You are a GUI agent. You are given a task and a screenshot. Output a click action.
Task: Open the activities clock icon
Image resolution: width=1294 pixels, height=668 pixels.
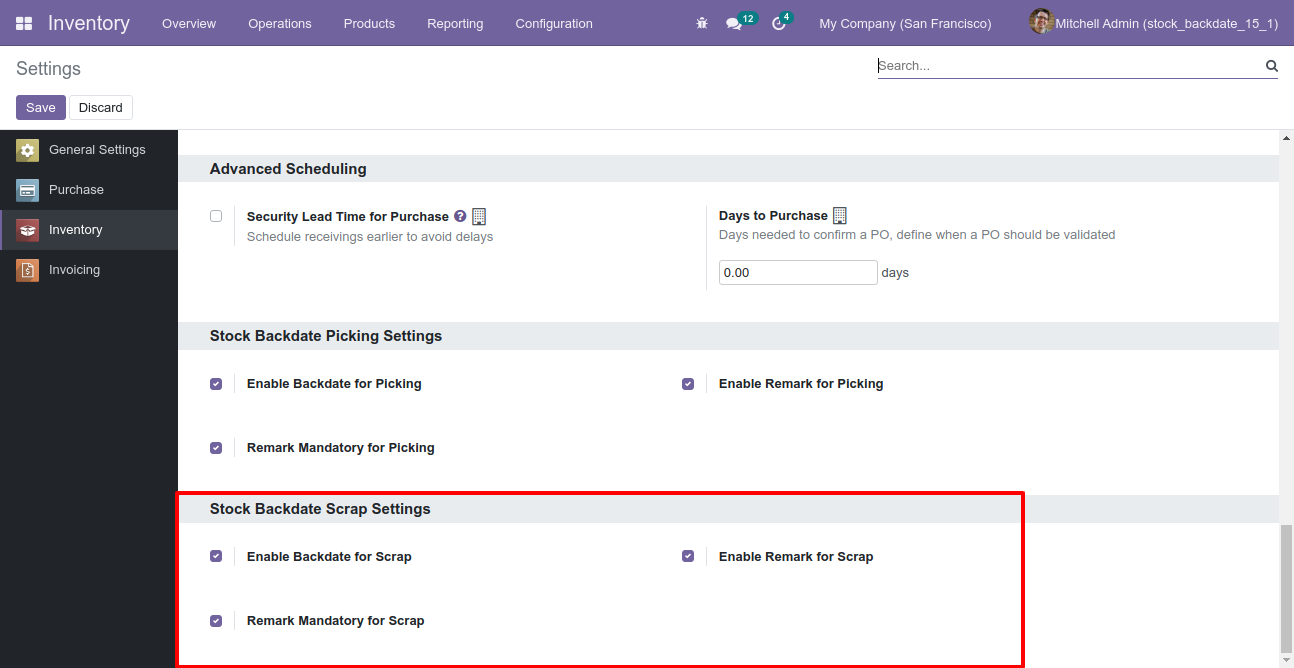(x=779, y=24)
